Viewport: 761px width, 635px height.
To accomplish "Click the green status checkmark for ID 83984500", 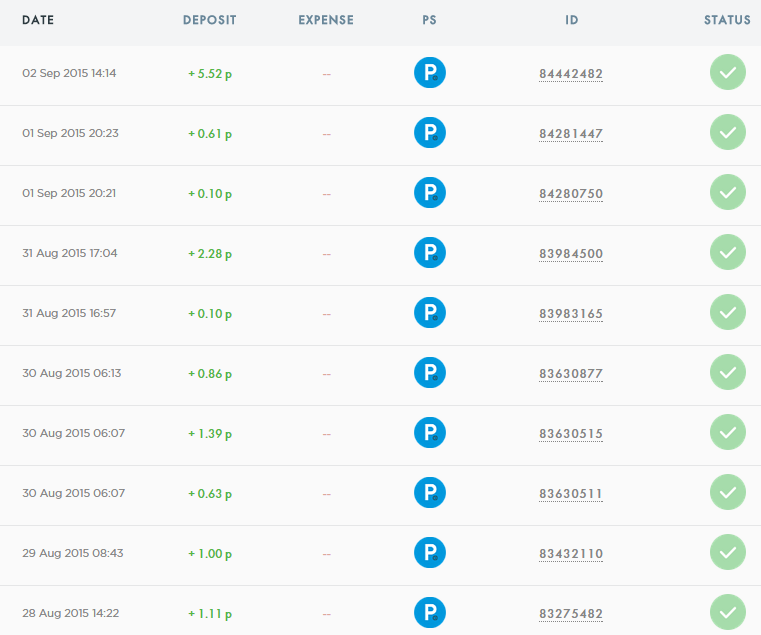I will pyautogui.click(x=728, y=252).
